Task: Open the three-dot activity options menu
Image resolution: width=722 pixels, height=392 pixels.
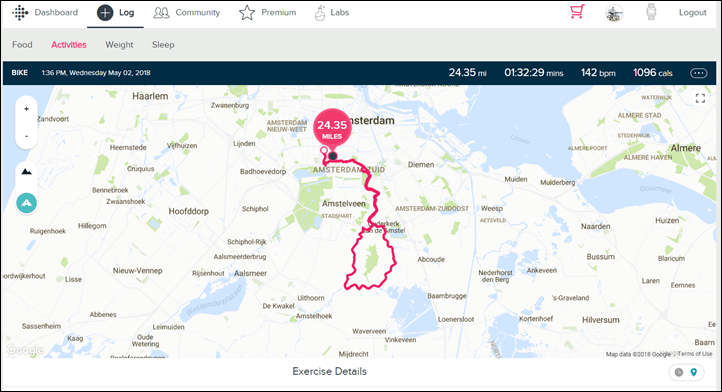Action: point(699,73)
